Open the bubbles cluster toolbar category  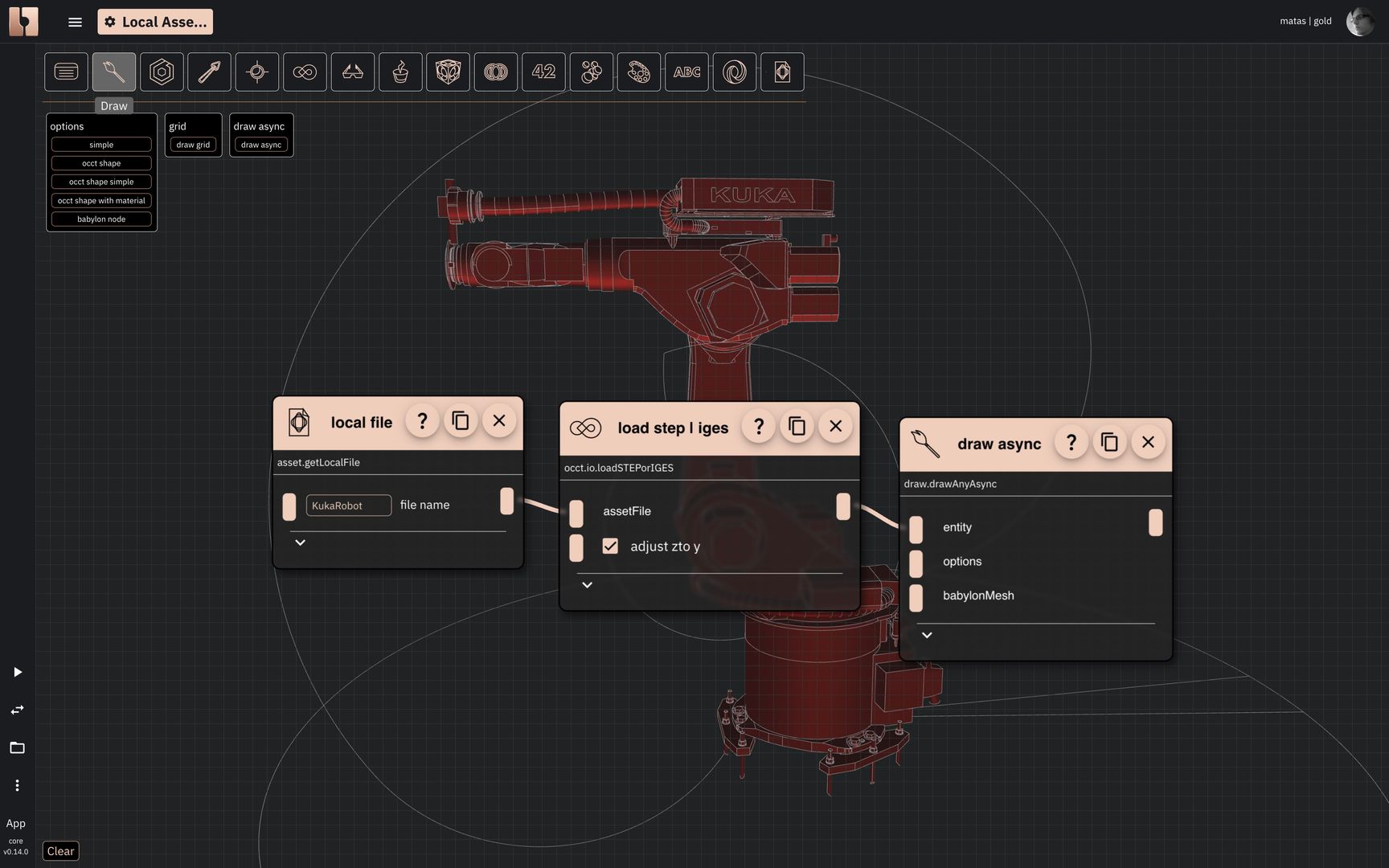tap(591, 72)
